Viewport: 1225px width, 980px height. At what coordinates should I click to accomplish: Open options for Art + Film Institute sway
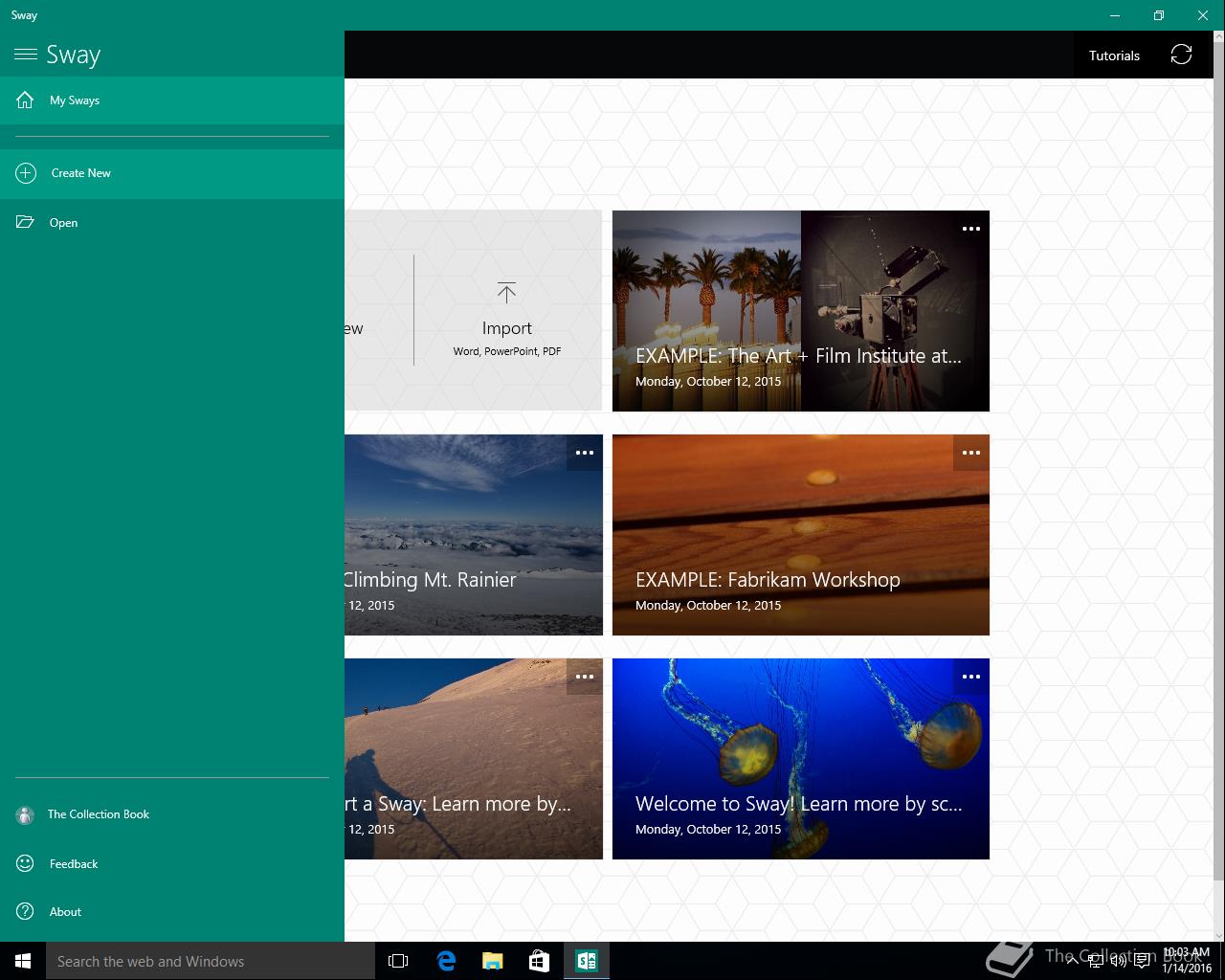click(970, 229)
